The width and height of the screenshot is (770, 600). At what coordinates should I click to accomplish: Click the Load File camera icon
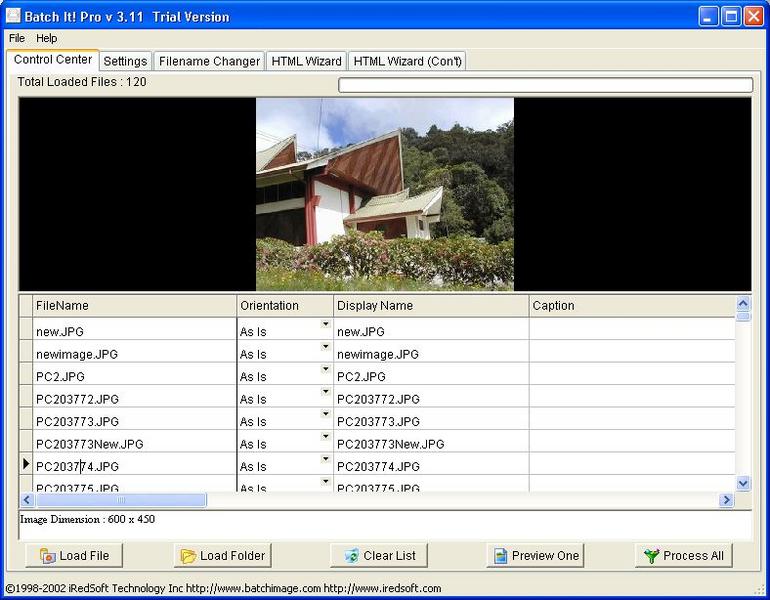[x=48, y=556]
